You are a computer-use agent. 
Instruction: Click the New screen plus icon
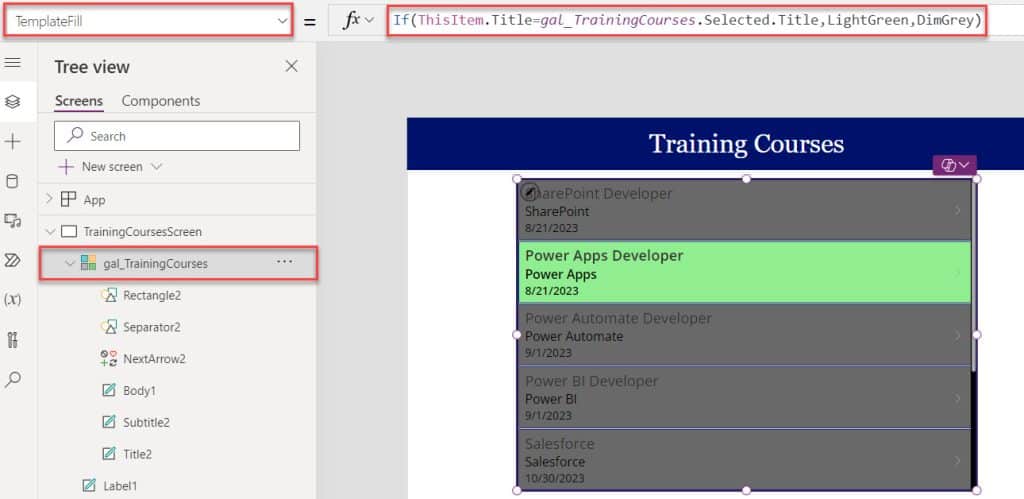[66, 167]
